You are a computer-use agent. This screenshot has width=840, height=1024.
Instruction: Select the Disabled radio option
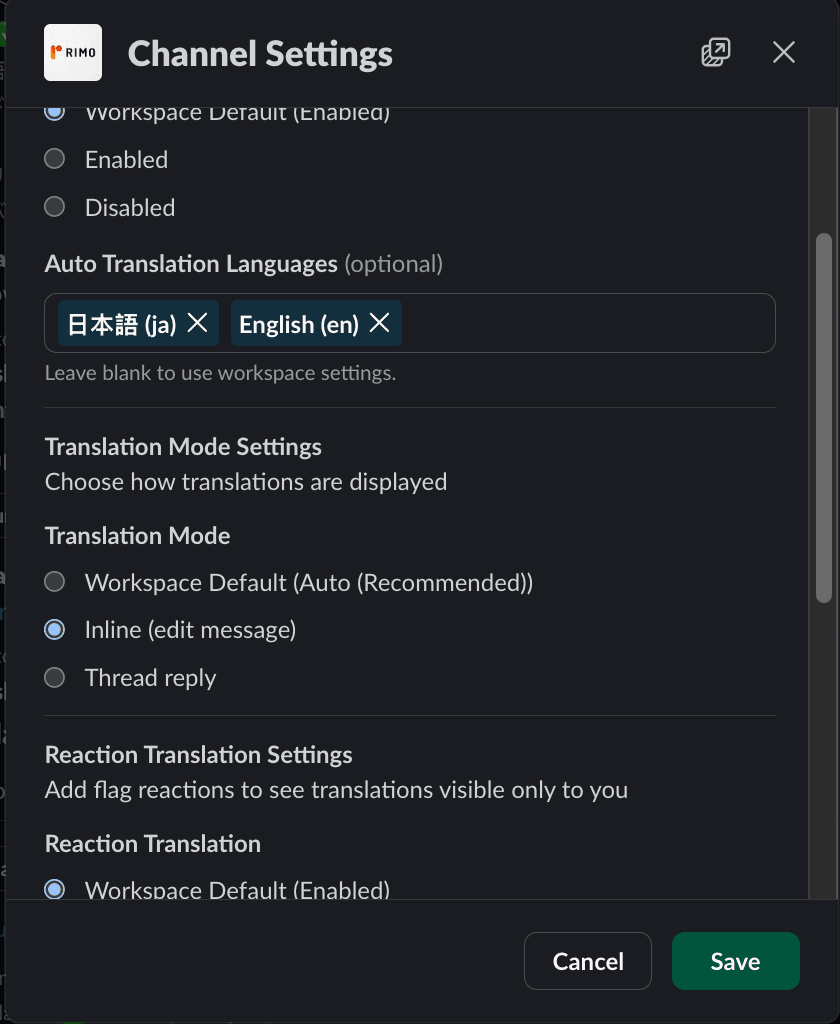[x=54, y=206]
